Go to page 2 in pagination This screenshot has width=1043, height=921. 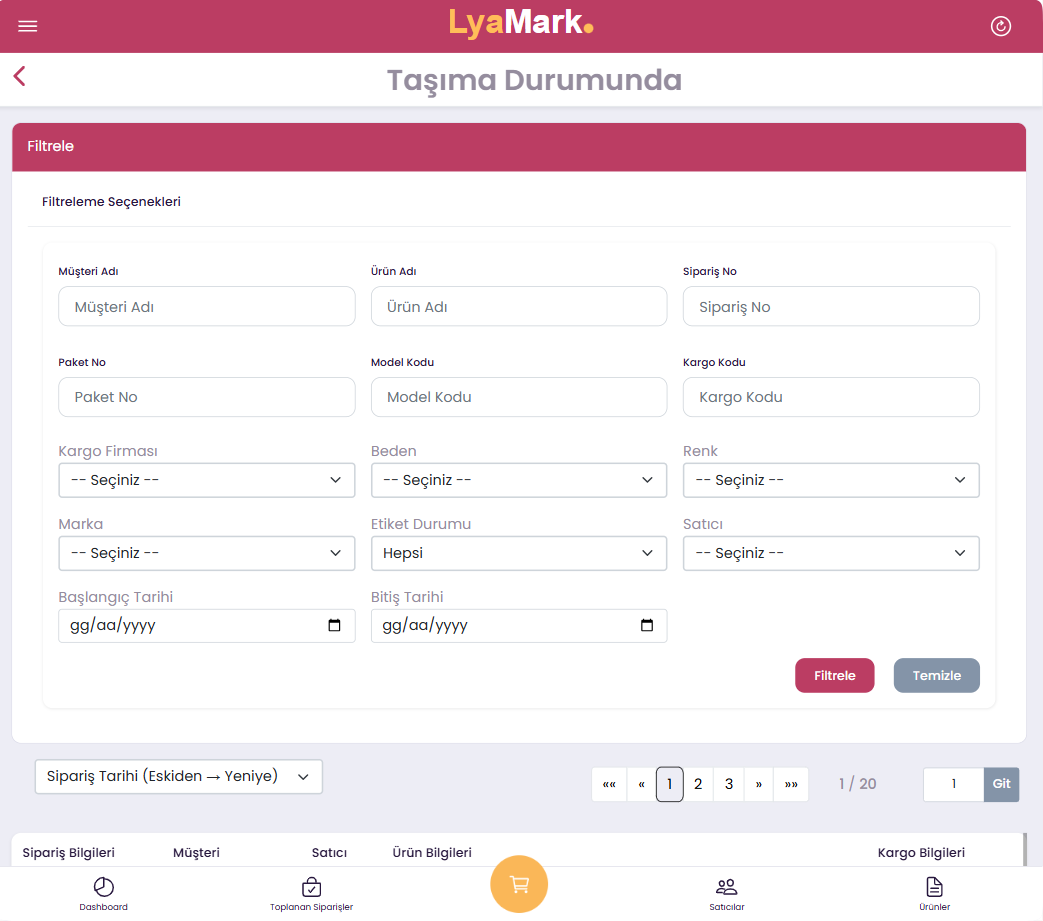click(x=698, y=785)
